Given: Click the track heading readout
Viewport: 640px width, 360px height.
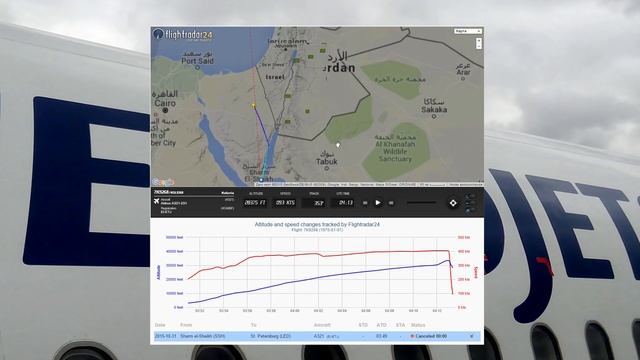Looking at the screenshot, I should tap(313, 203).
